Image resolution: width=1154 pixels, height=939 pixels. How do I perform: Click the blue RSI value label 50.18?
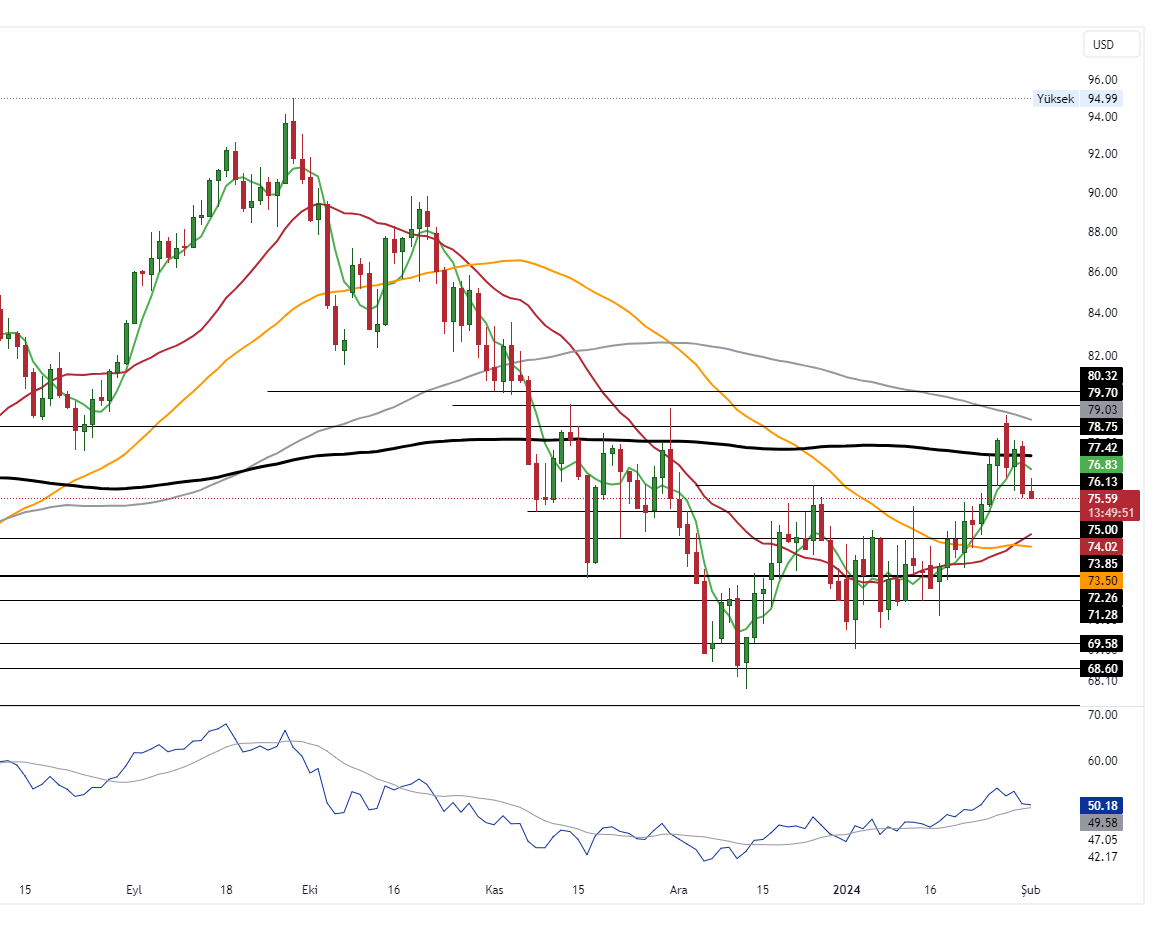coord(1101,805)
